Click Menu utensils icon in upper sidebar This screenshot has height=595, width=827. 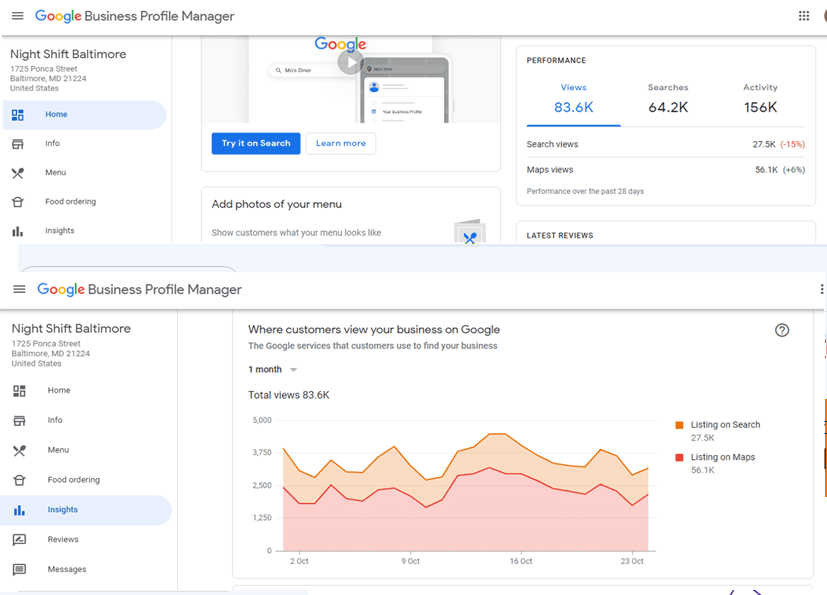18,173
